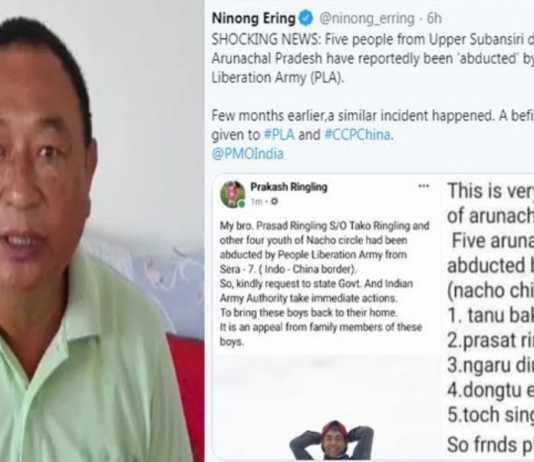Open the #PLA hashtag

pos(279,134)
